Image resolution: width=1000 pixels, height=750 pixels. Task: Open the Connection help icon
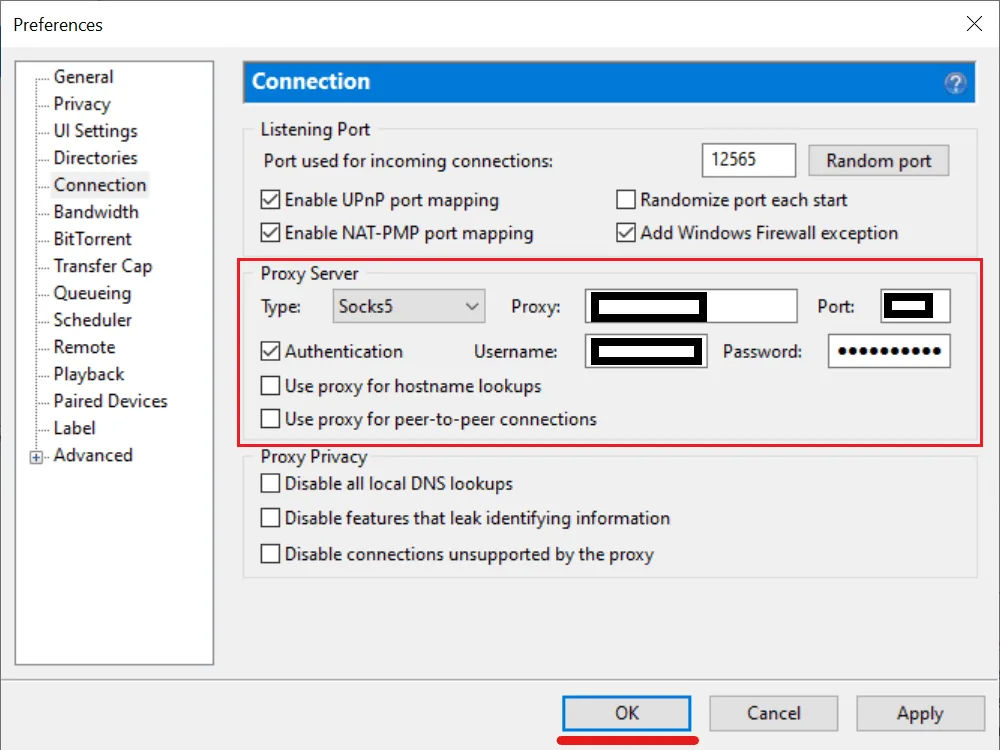[955, 83]
